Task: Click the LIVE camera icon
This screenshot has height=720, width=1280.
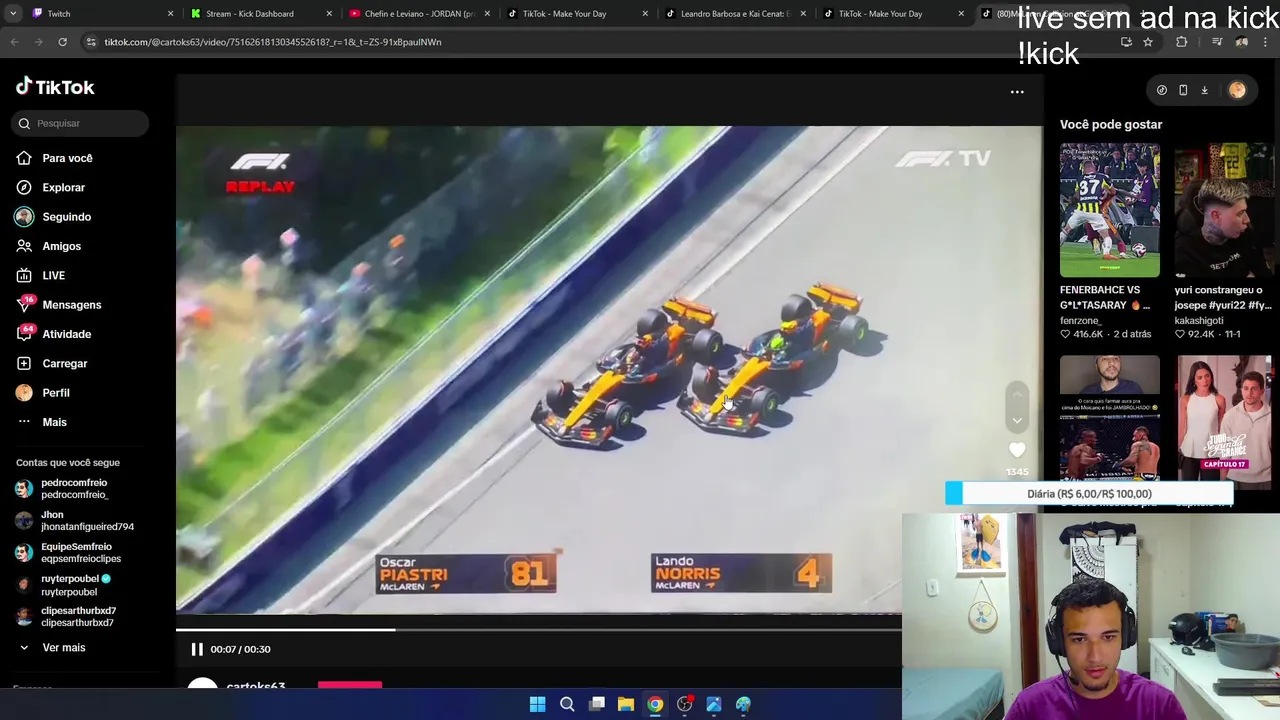Action: [x=24, y=275]
